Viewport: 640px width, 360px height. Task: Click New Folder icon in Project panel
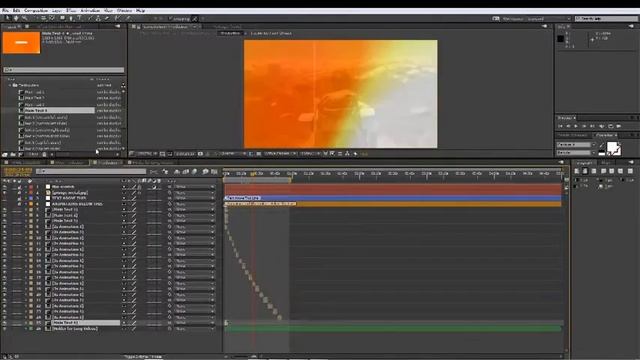coord(13,155)
